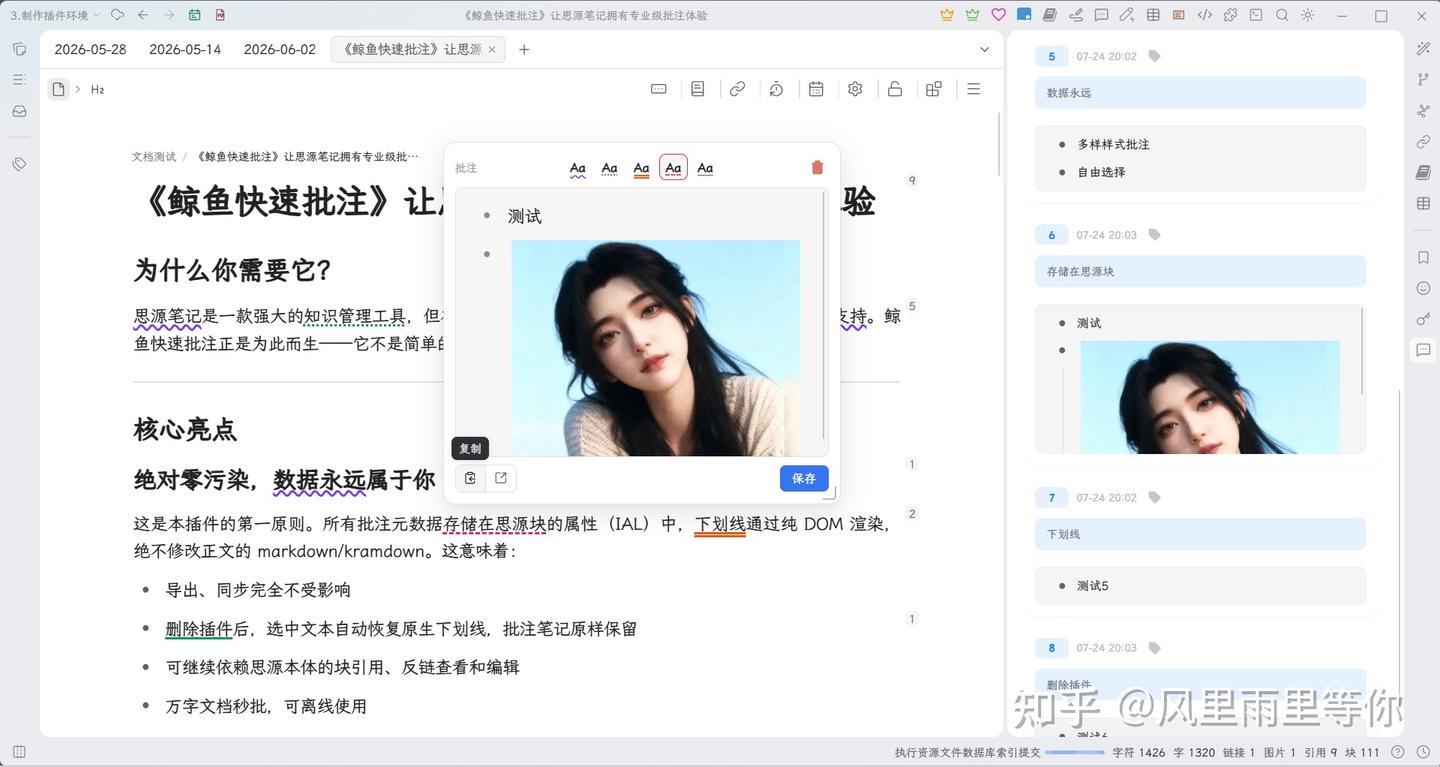Expand the tab list chevron
This screenshot has height=767, width=1440.
point(984,49)
